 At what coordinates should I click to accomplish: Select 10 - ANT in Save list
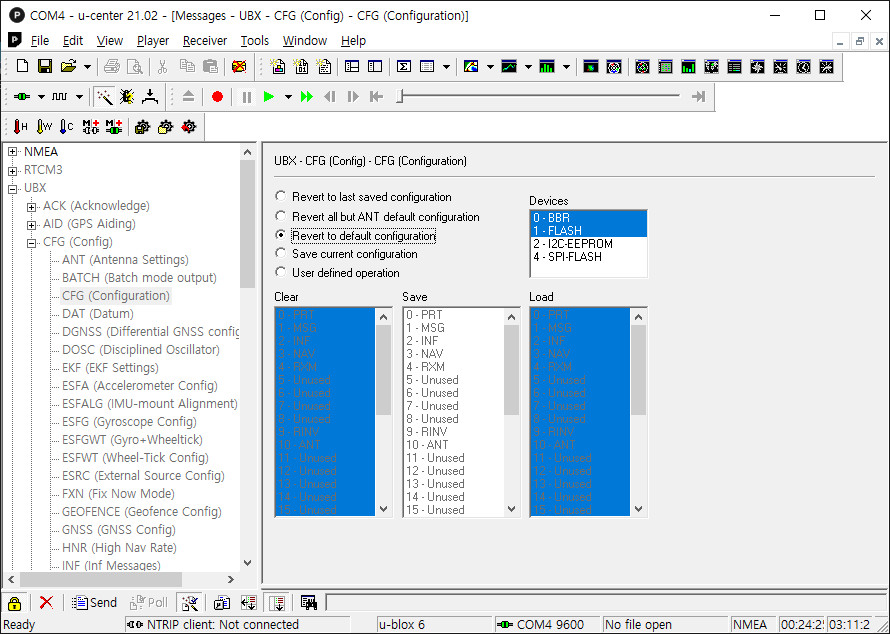tap(454, 445)
